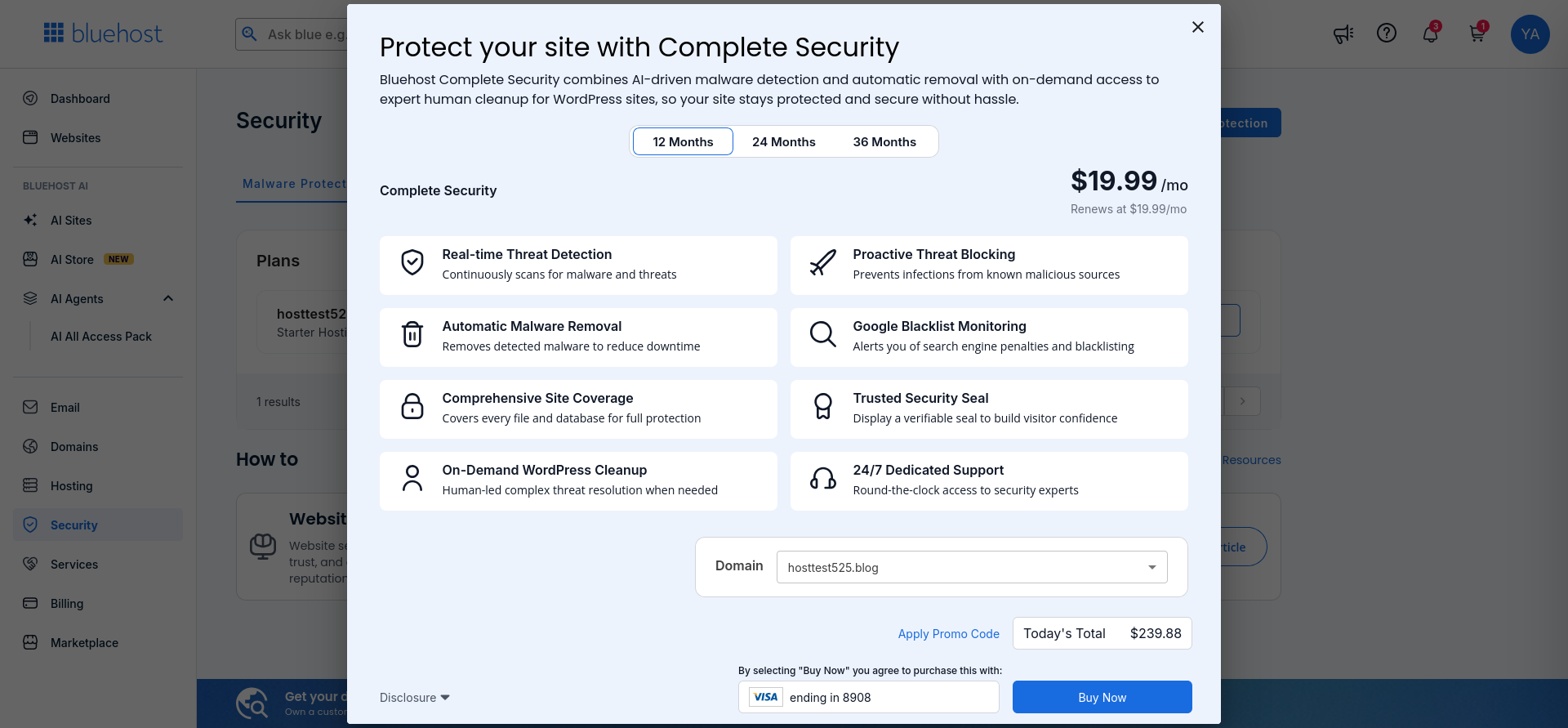Click the Real-time Threat Detection shield icon
1568x728 pixels.
(x=412, y=262)
